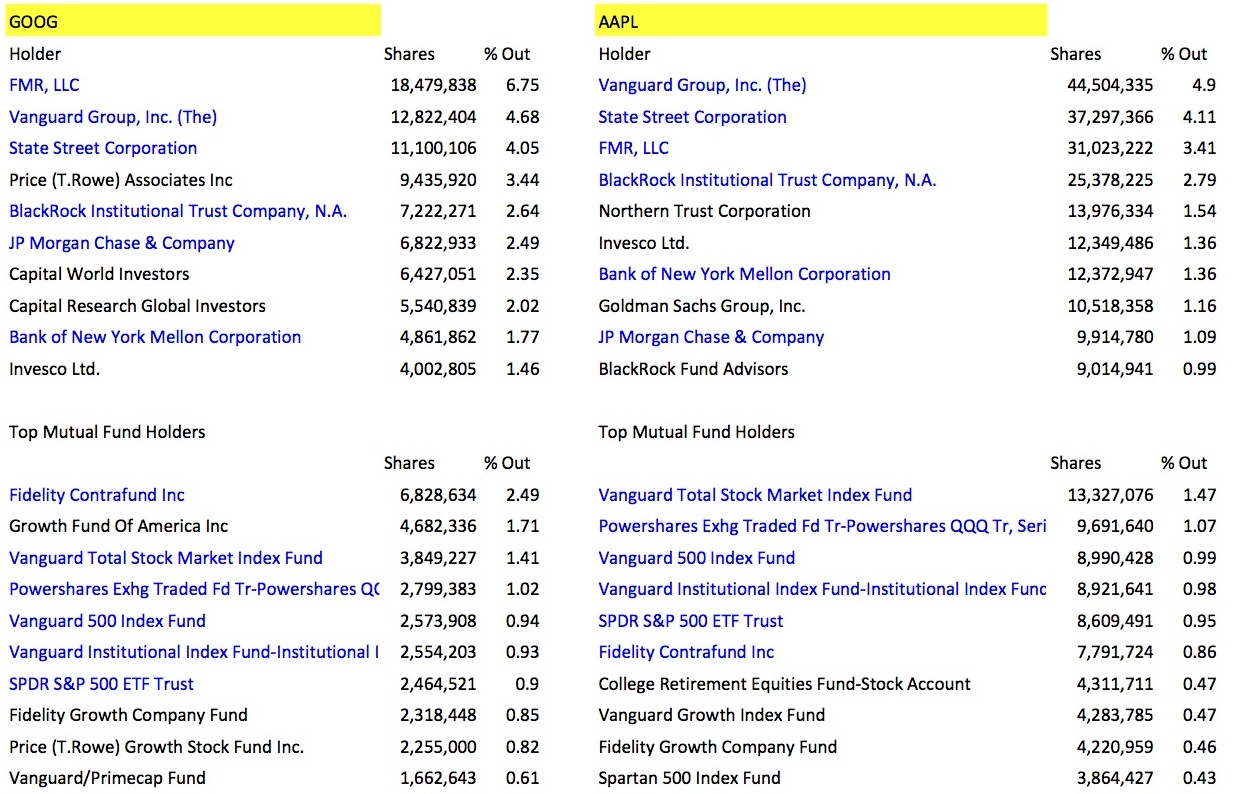
Task: Open Vanguard Group, Inc. (The) in AAPL holders
Action: click(702, 85)
